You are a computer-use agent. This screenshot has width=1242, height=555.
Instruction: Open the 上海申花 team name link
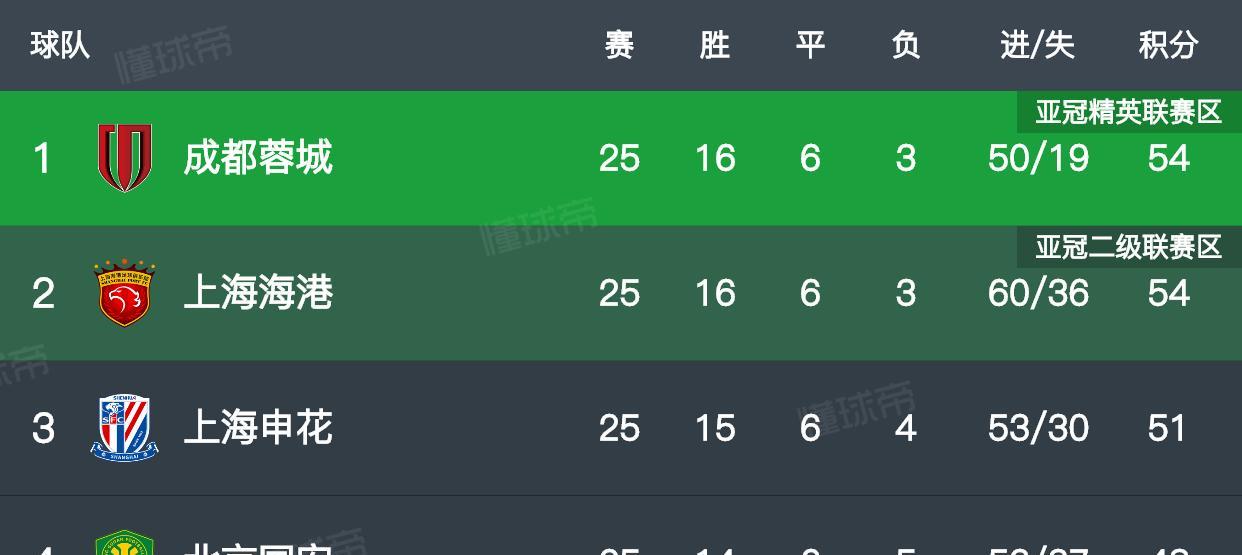[x=258, y=428]
